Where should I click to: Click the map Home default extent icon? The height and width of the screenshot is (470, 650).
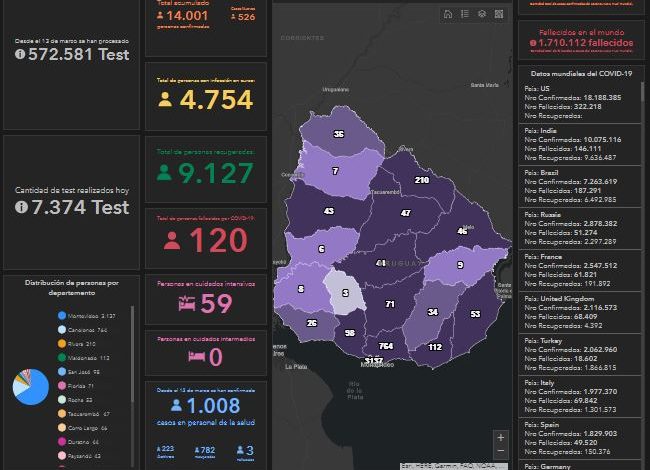point(447,14)
